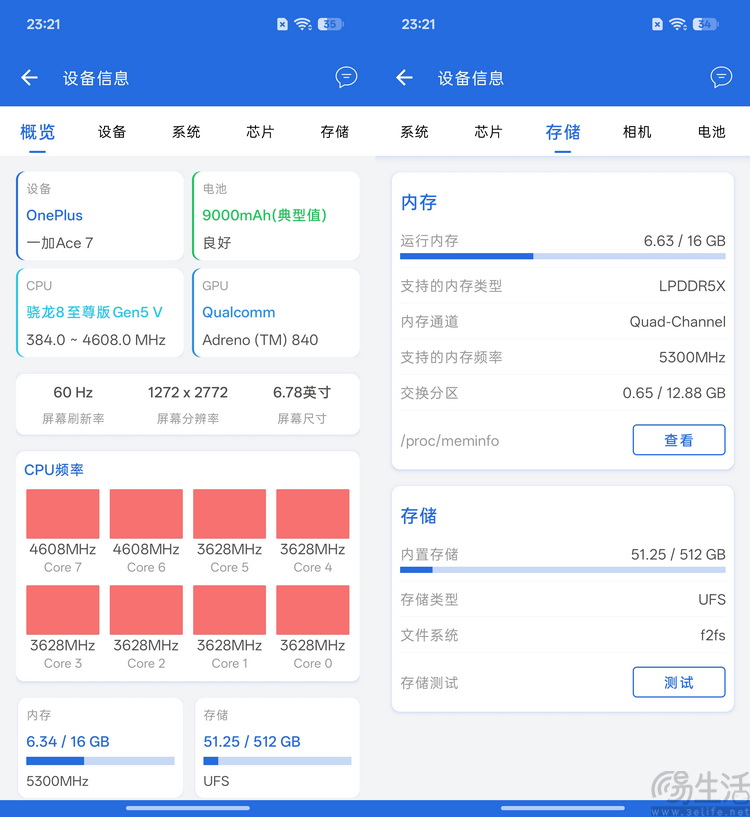Viewport: 750px width, 817px height.
Task: Tap the Core 2 frequency block
Action: click(x=146, y=610)
